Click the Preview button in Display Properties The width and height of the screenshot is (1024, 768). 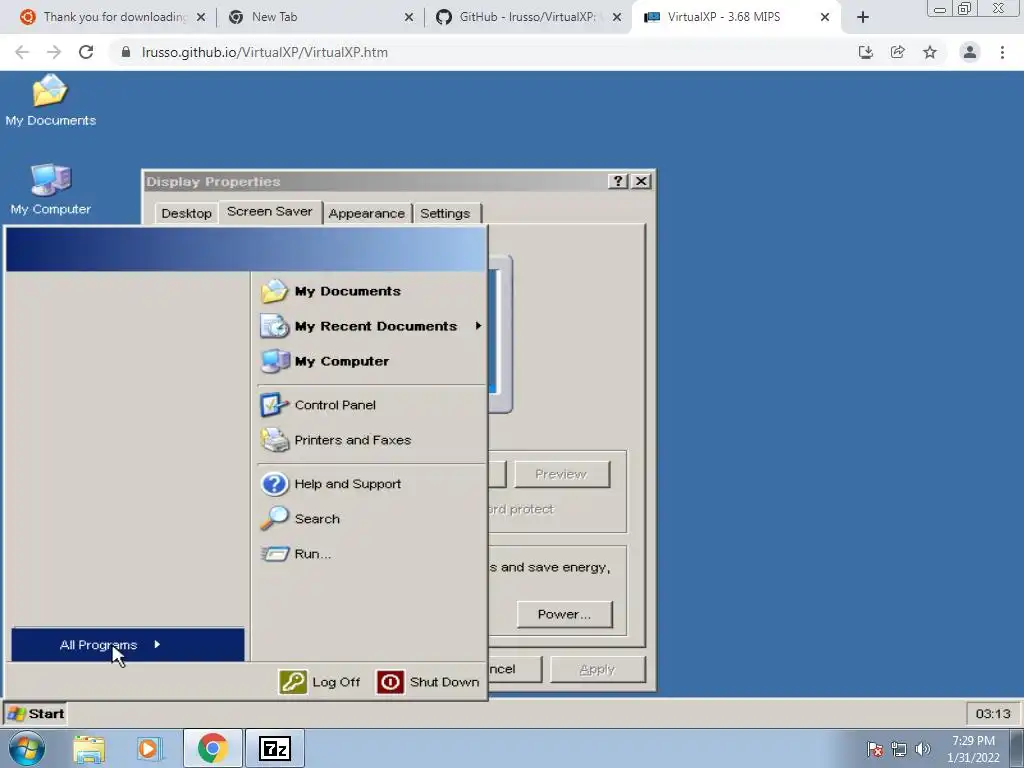tap(562, 474)
